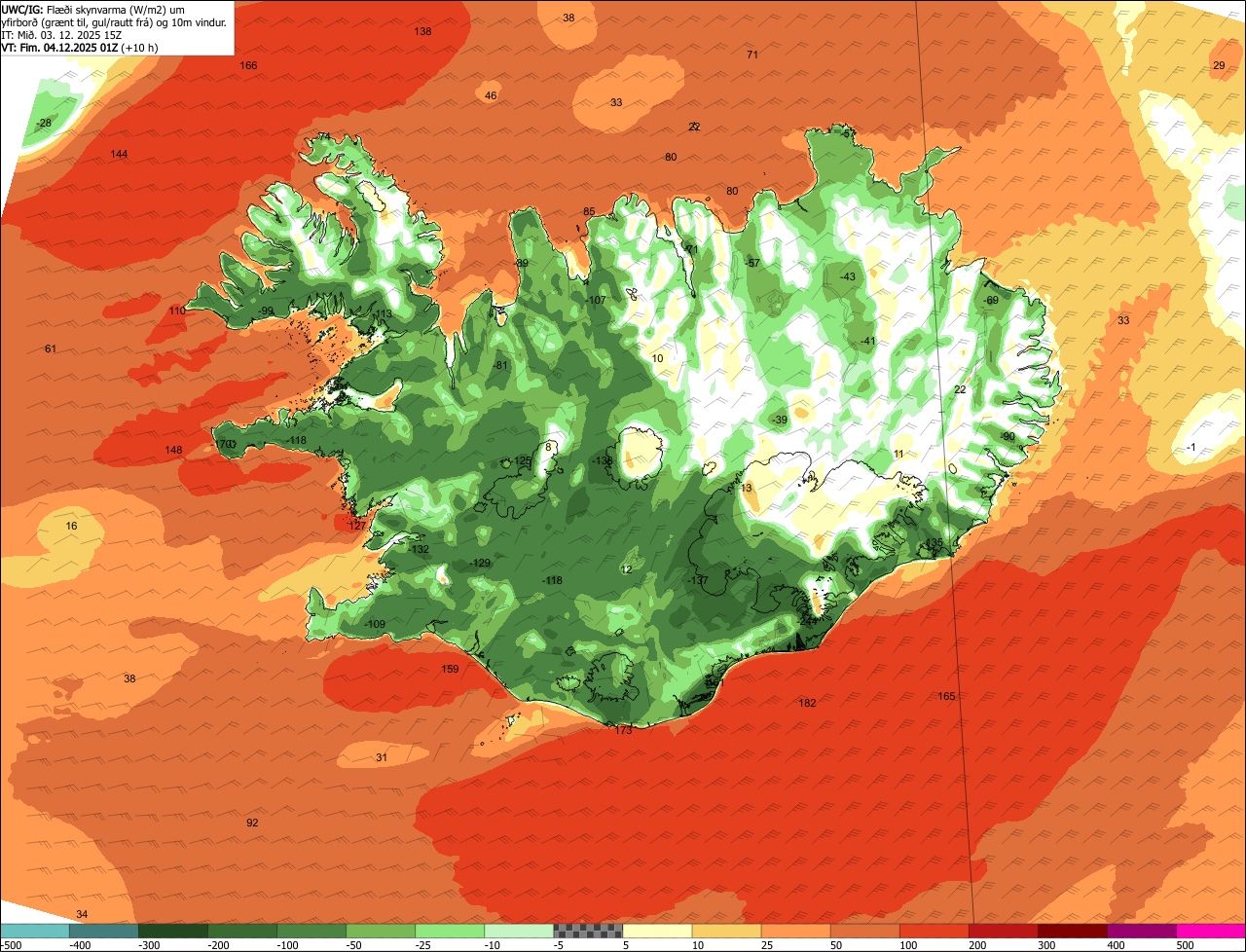Image resolution: width=1246 pixels, height=952 pixels.
Task: Click the map value '173' at south coast
Action: click(x=623, y=729)
